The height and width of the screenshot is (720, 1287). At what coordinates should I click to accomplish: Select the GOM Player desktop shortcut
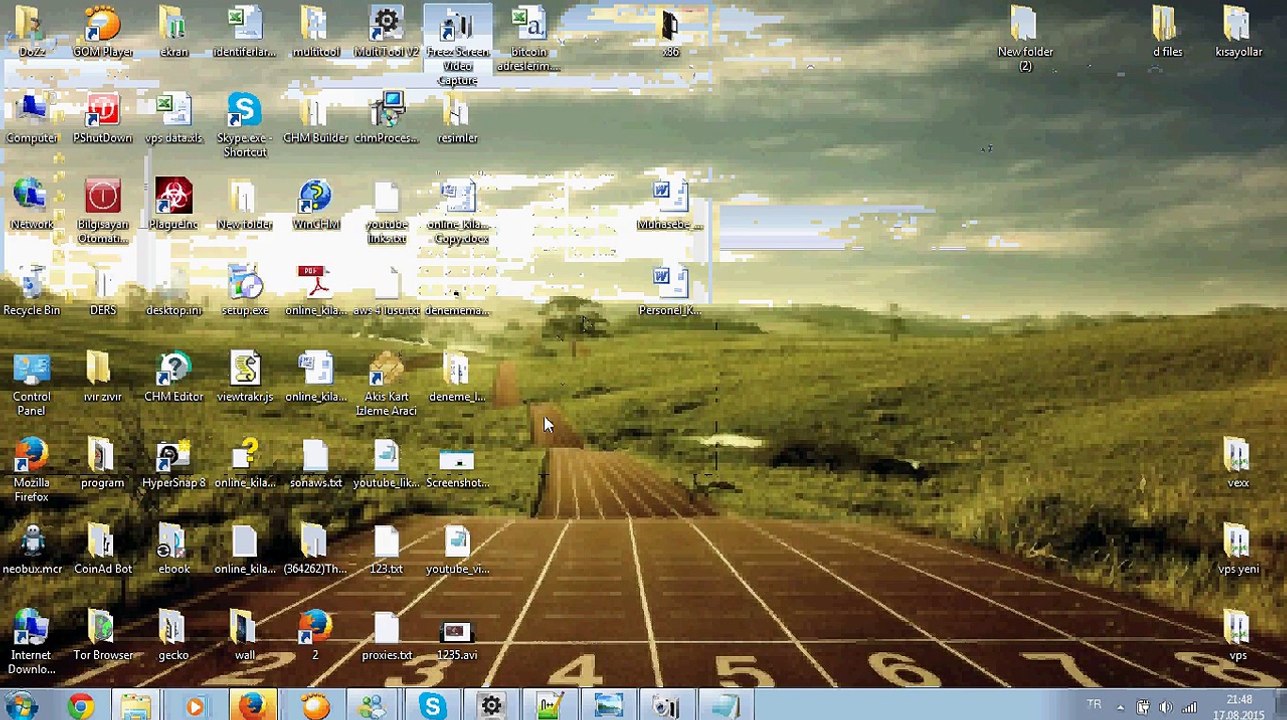103,31
